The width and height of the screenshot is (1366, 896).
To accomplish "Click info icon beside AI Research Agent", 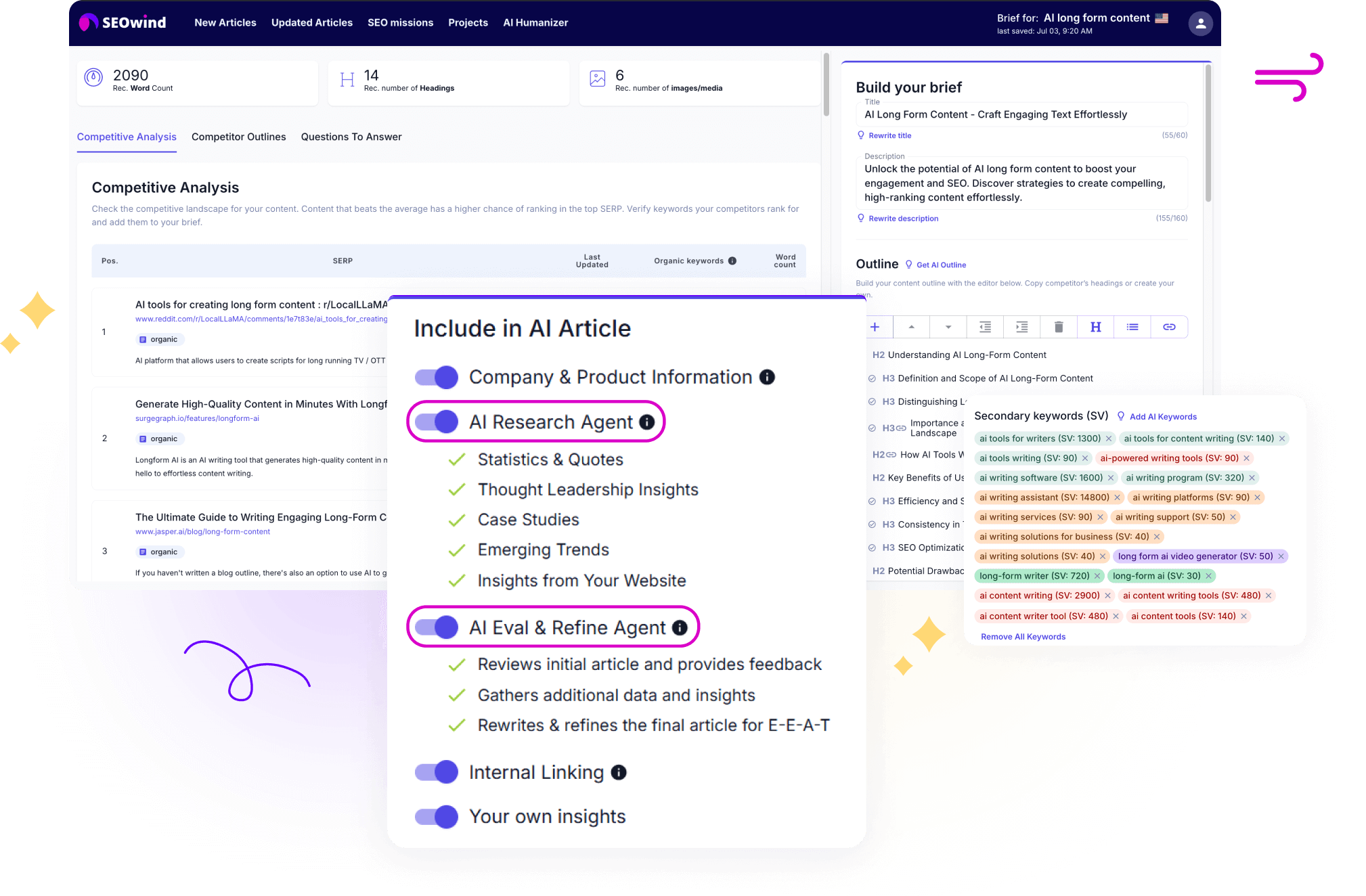I will (647, 422).
